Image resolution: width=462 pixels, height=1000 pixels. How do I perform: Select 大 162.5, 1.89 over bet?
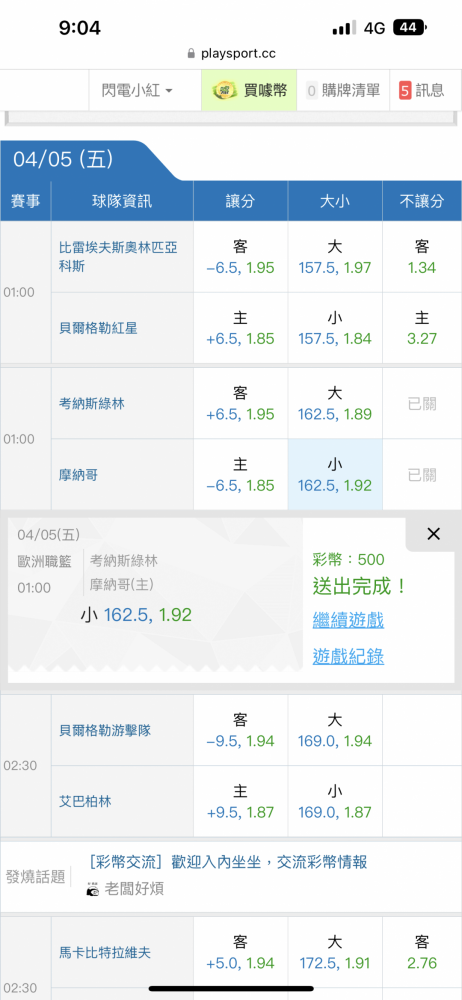(335, 404)
